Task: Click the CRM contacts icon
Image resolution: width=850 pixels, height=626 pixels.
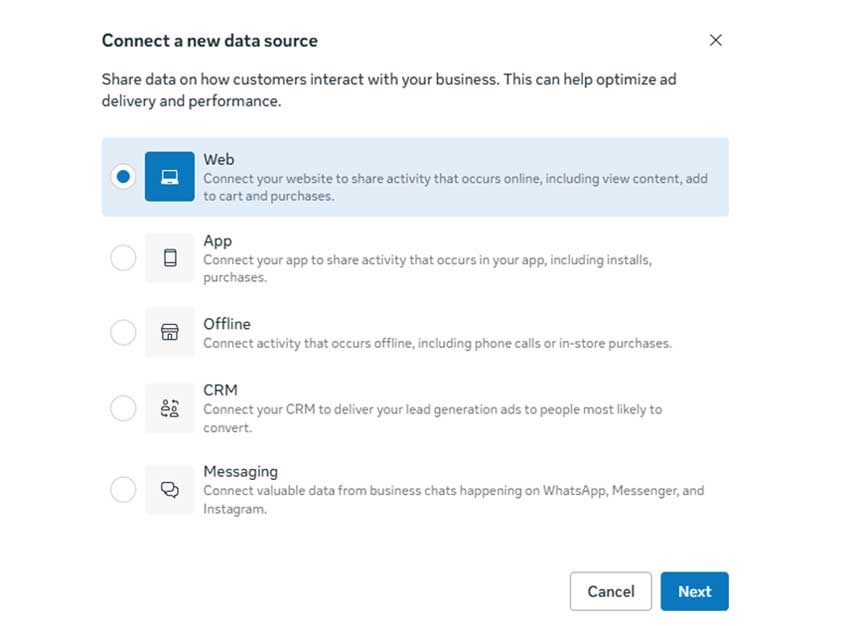Action: (x=169, y=408)
